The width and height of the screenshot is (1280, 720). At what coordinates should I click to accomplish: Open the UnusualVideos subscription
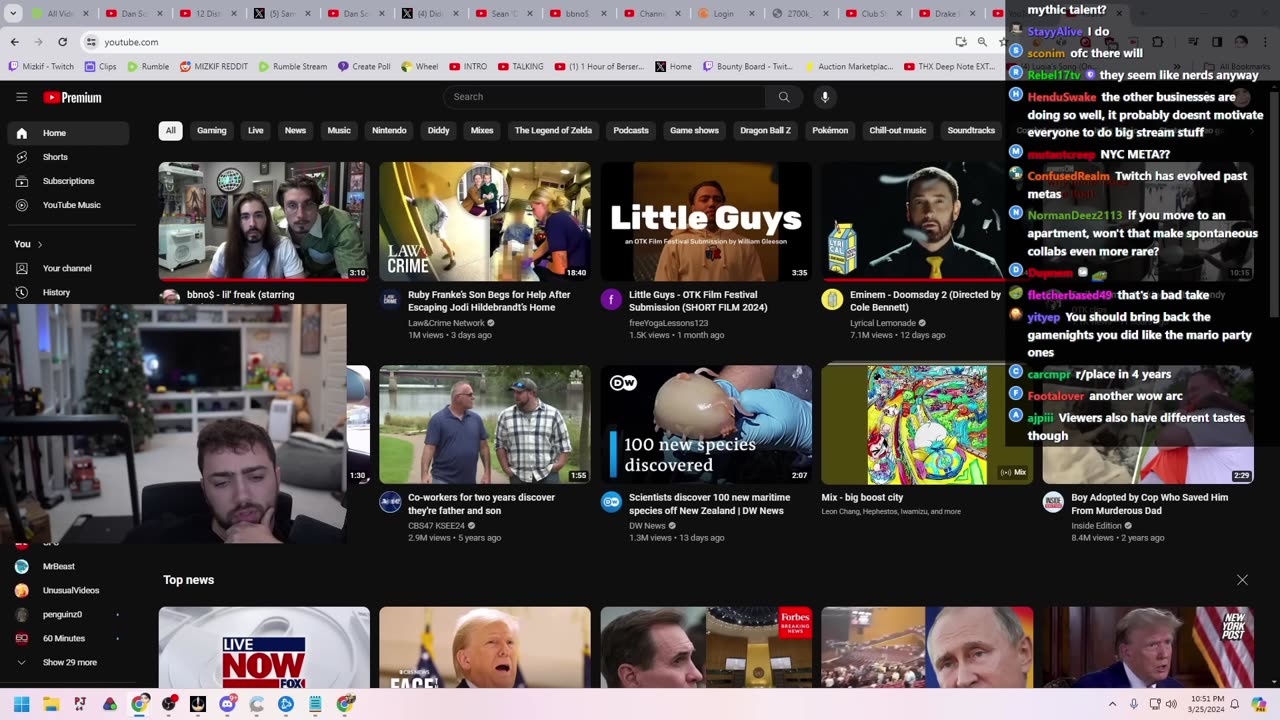(x=68, y=590)
